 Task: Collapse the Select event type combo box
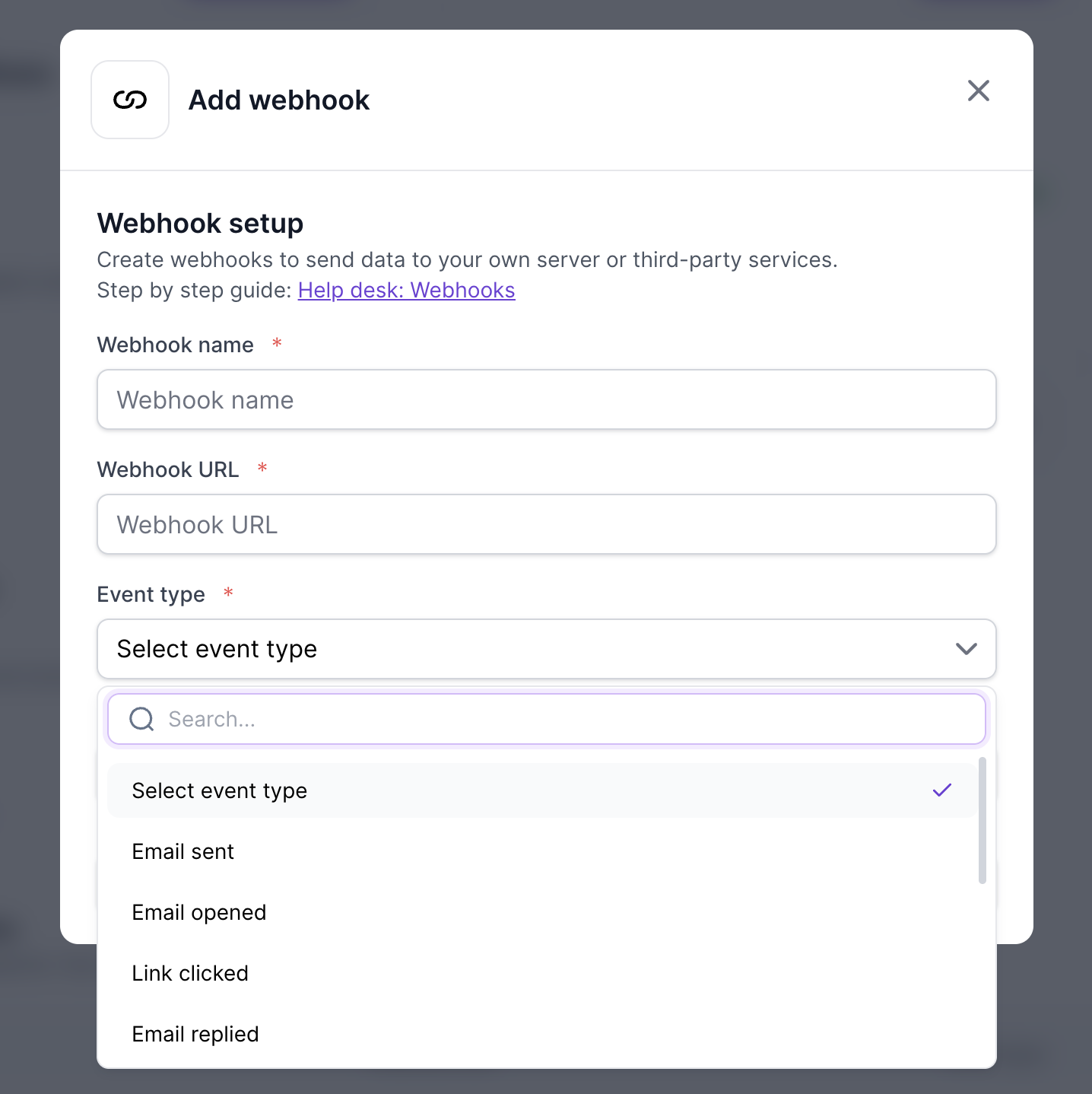pos(532,649)
